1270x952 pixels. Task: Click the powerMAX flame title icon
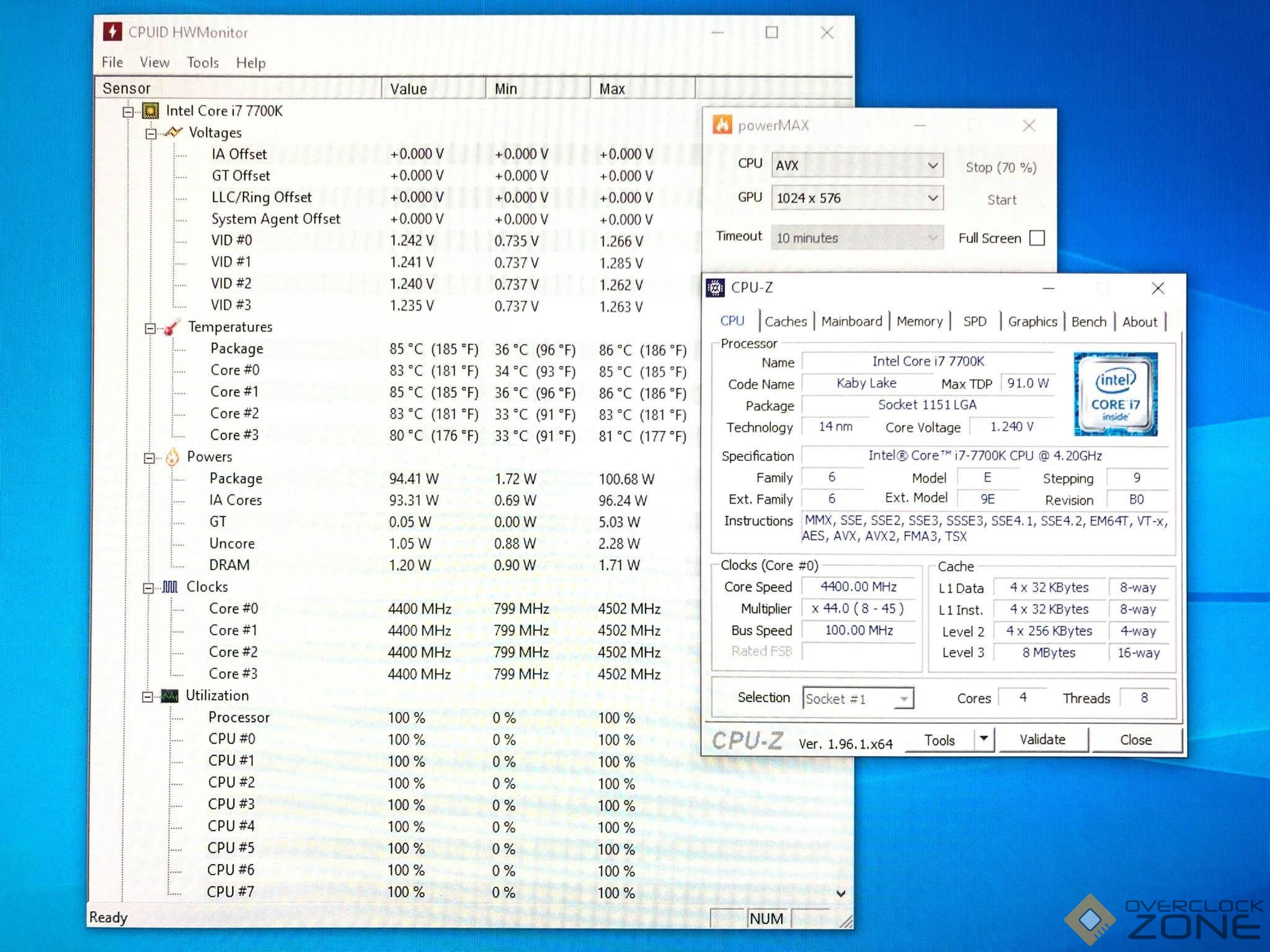[722, 125]
